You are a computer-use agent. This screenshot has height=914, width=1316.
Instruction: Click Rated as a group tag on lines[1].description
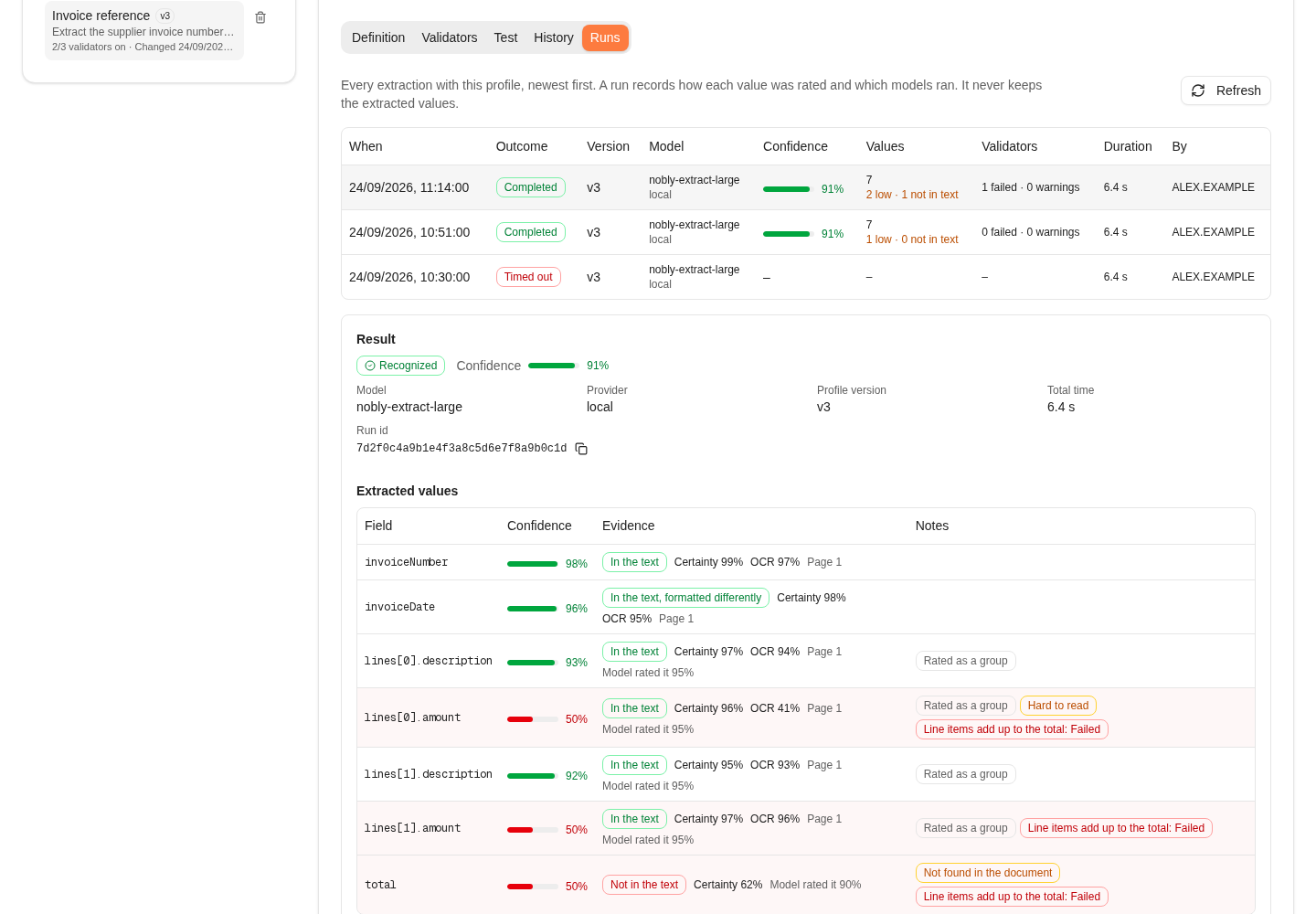coord(965,774)
